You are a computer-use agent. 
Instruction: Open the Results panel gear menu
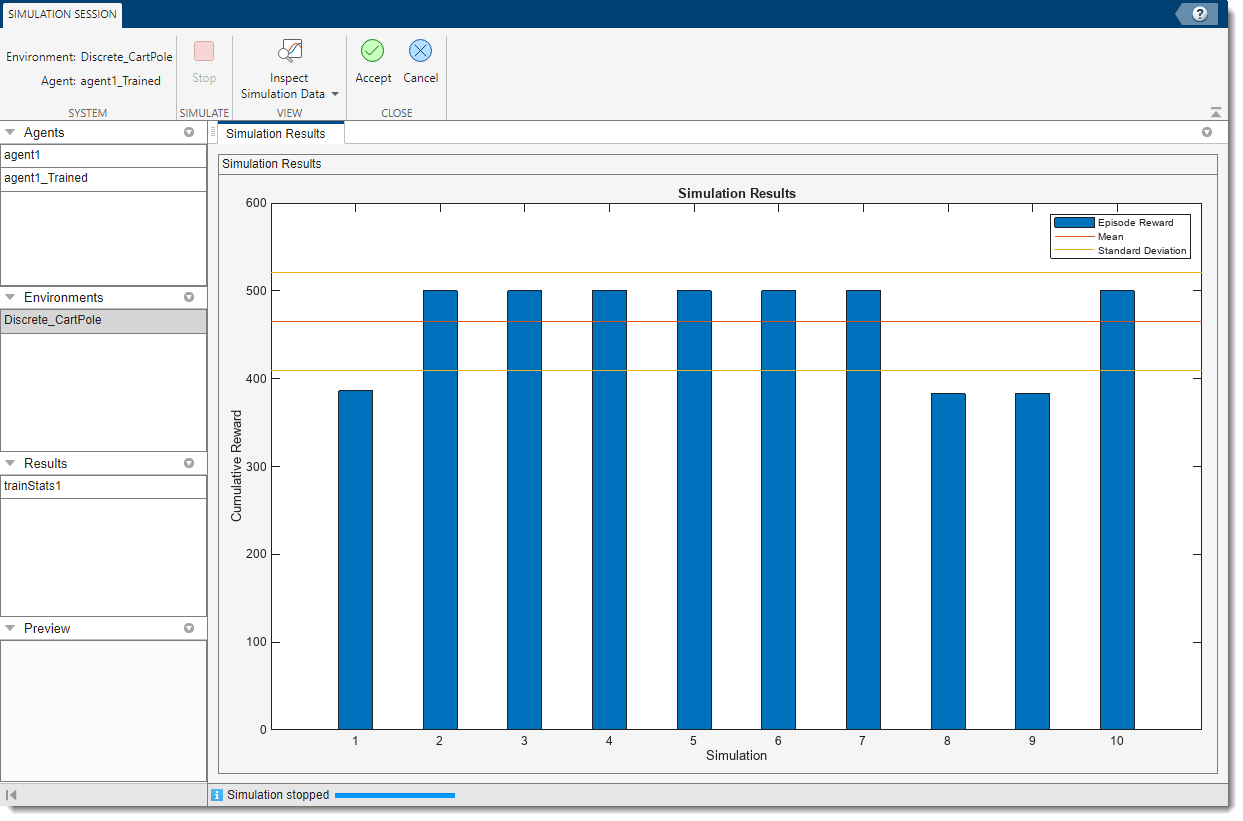tap(188, 463)
